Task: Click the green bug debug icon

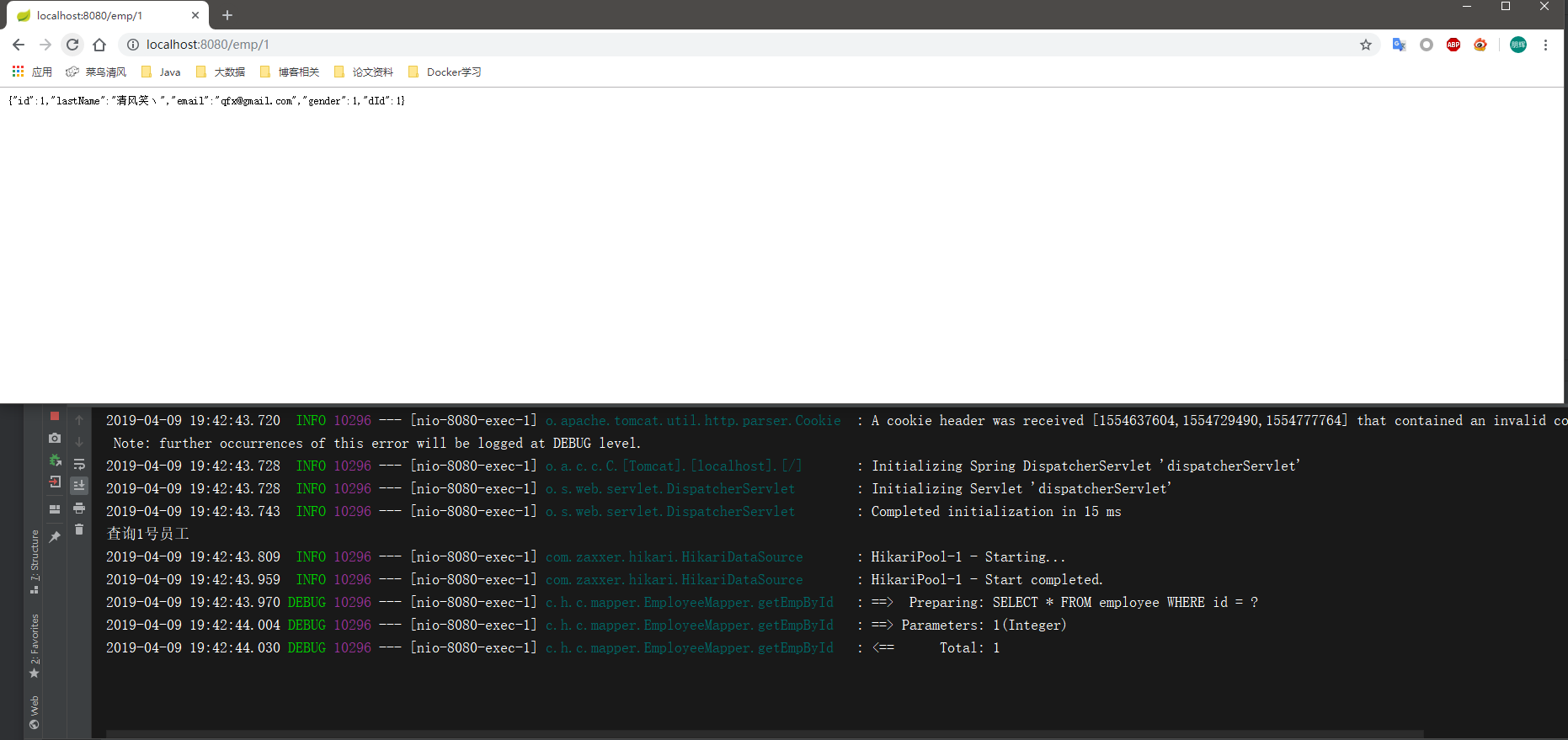Action: click(x=55, y=460)
